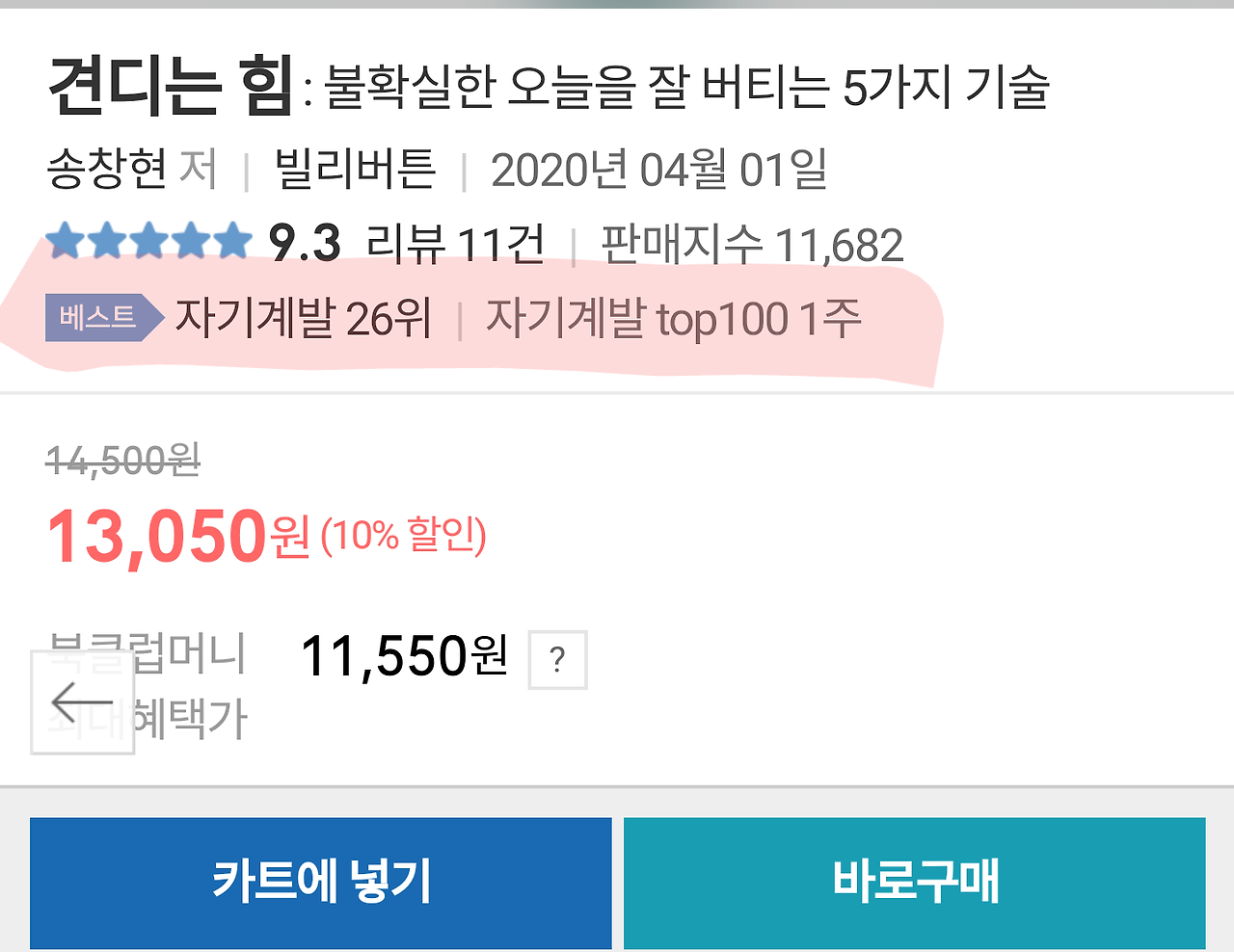Screen dimensions: 1234x952
Task: Click the fifth blue rating star
Action: [234, 242]
